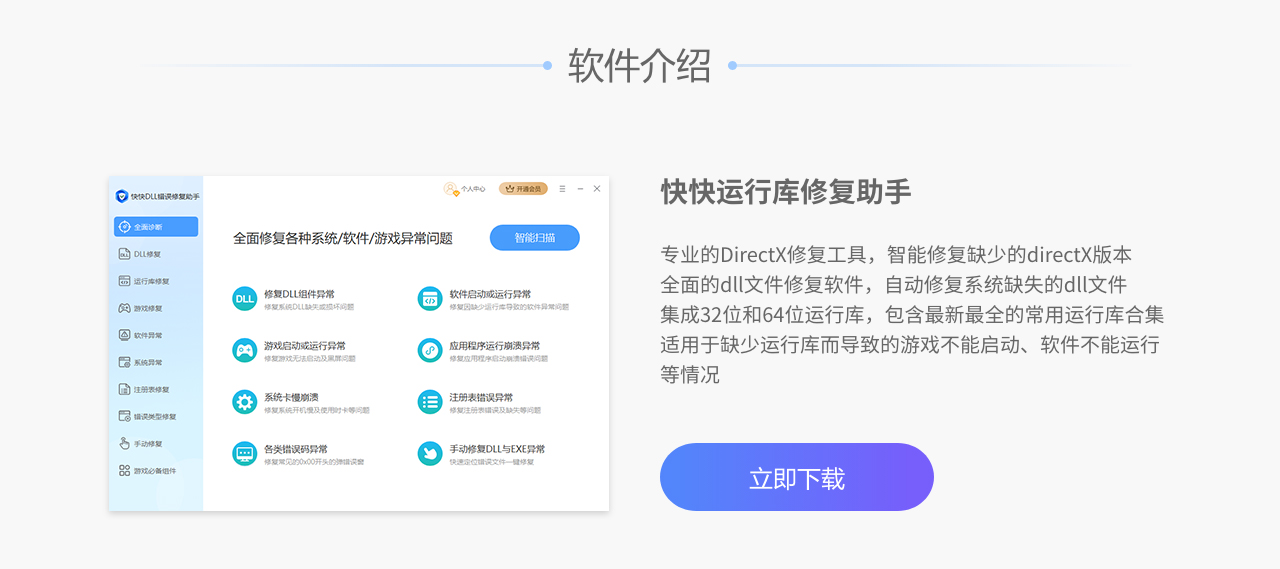Open the 个人中心 user avatar icon
Image resolution: width=1280 pixels, height=569 pixels.
pos(451,188)
